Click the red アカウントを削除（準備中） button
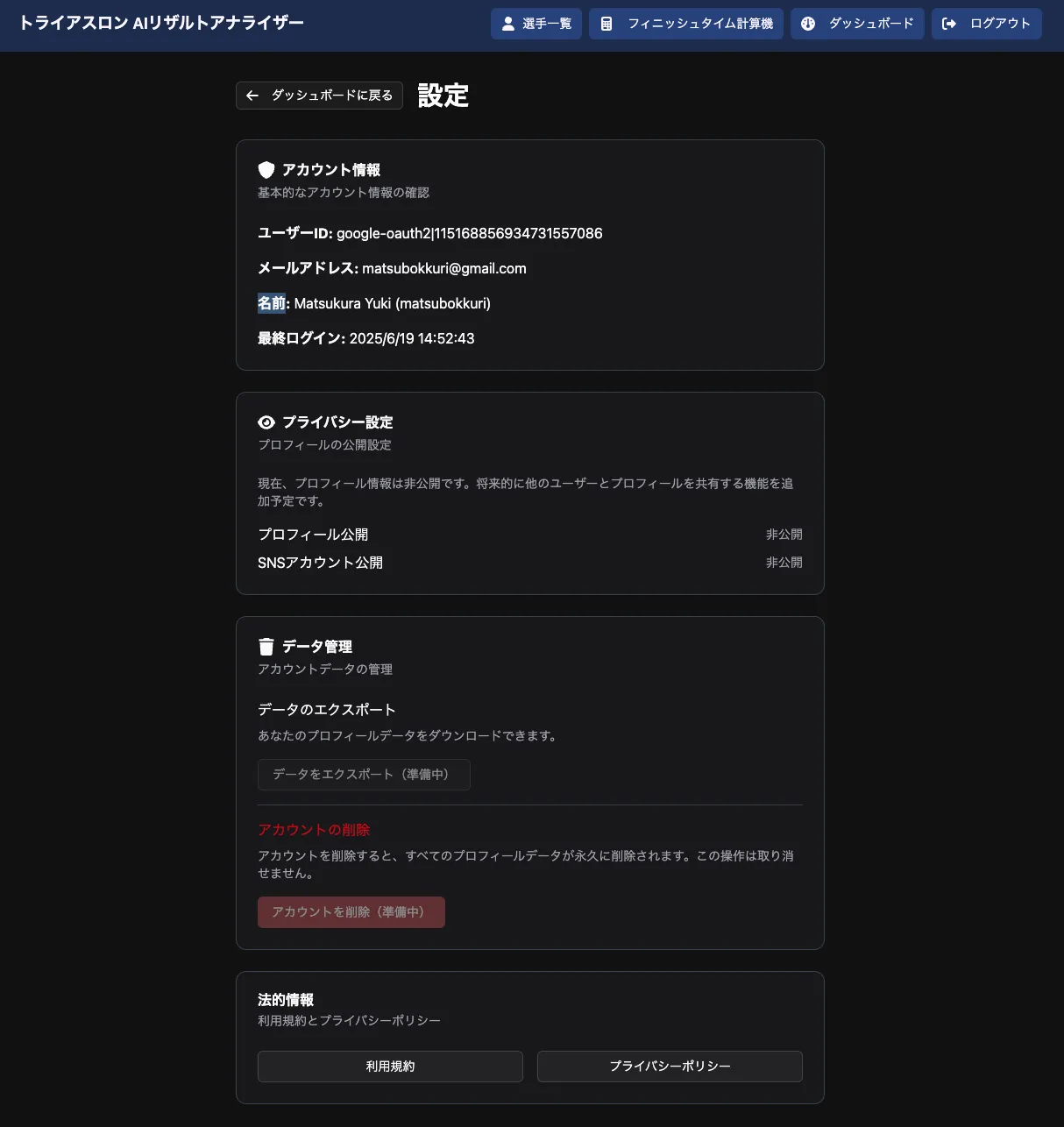This screenshot has height=1127, width=1064. click(351, 912)
